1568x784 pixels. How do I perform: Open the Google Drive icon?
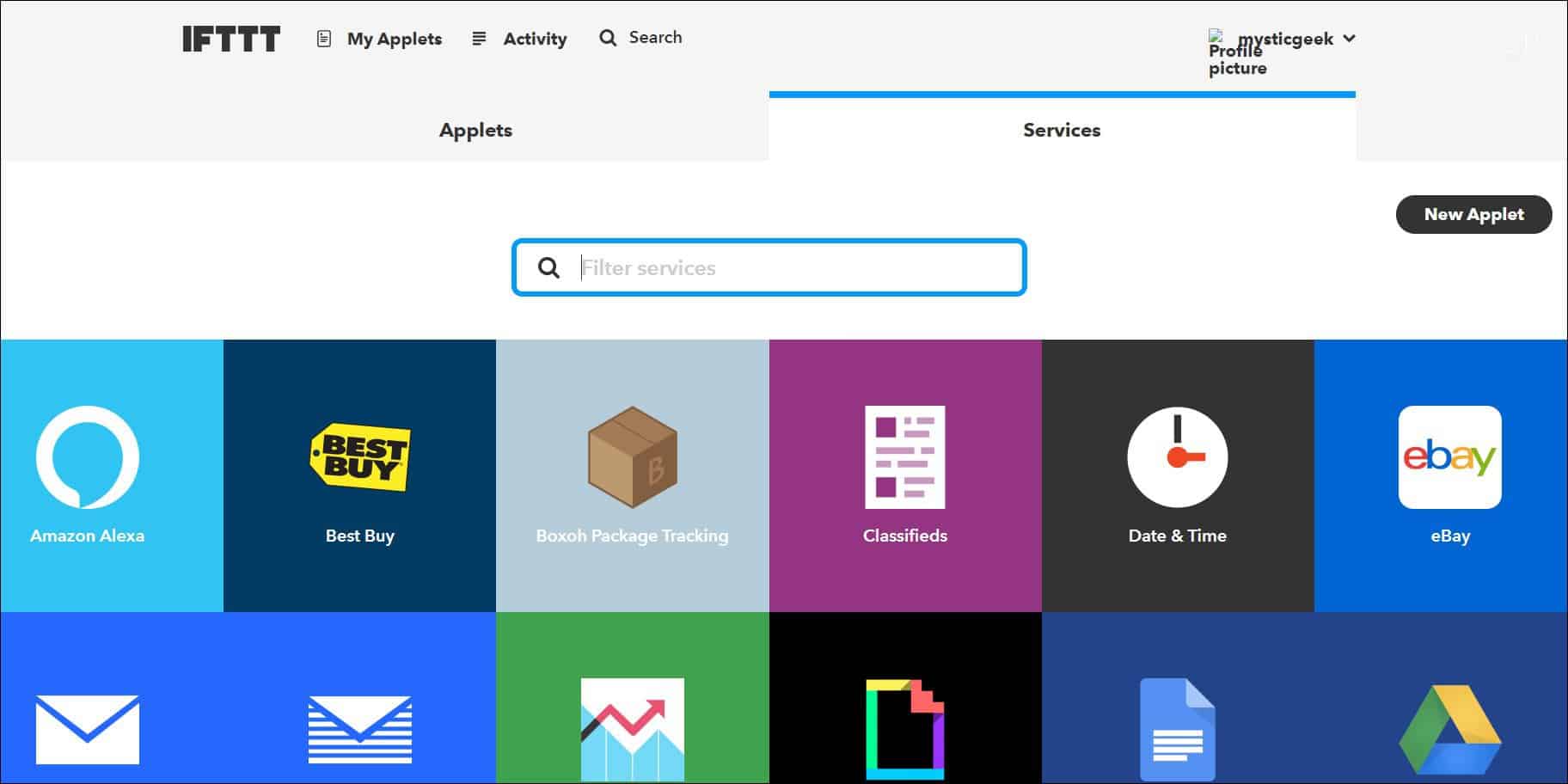coord(1450,730)
